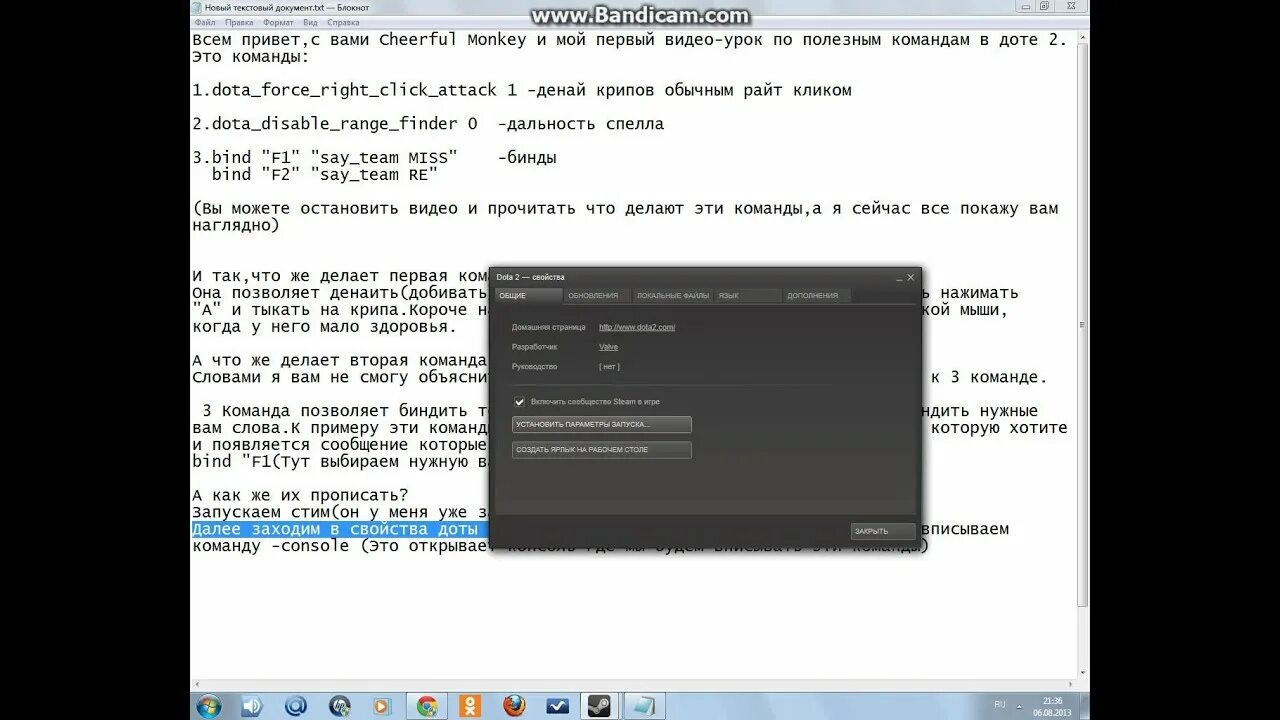Image resolution: width=1280 pixels, height=720 pixels.
Task: Open Mozilla Firefox from the taskbar
Action: pyautogui.click(x=514, y=706)
